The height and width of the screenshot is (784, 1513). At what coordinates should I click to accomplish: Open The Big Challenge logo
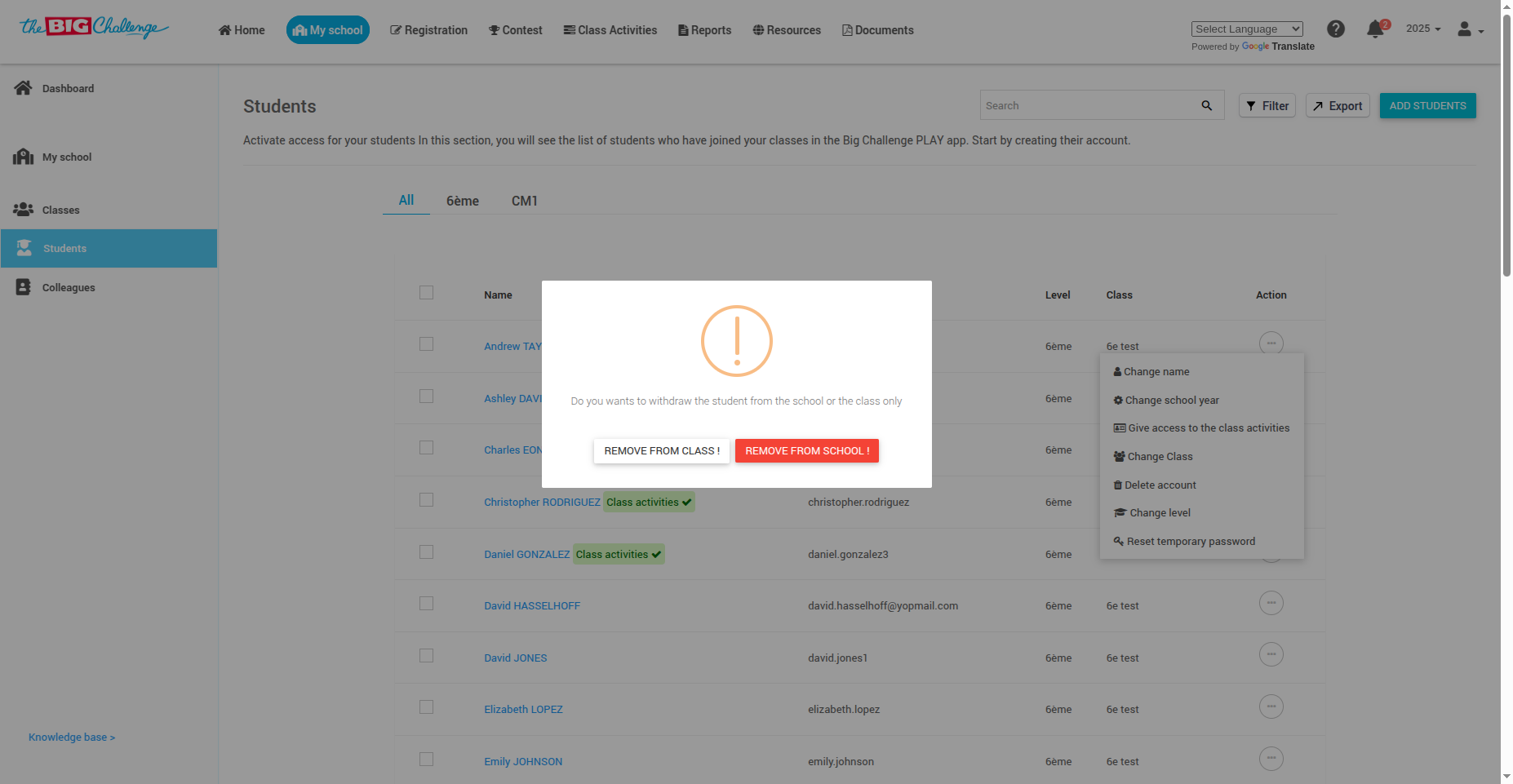(x=94, y=28)
